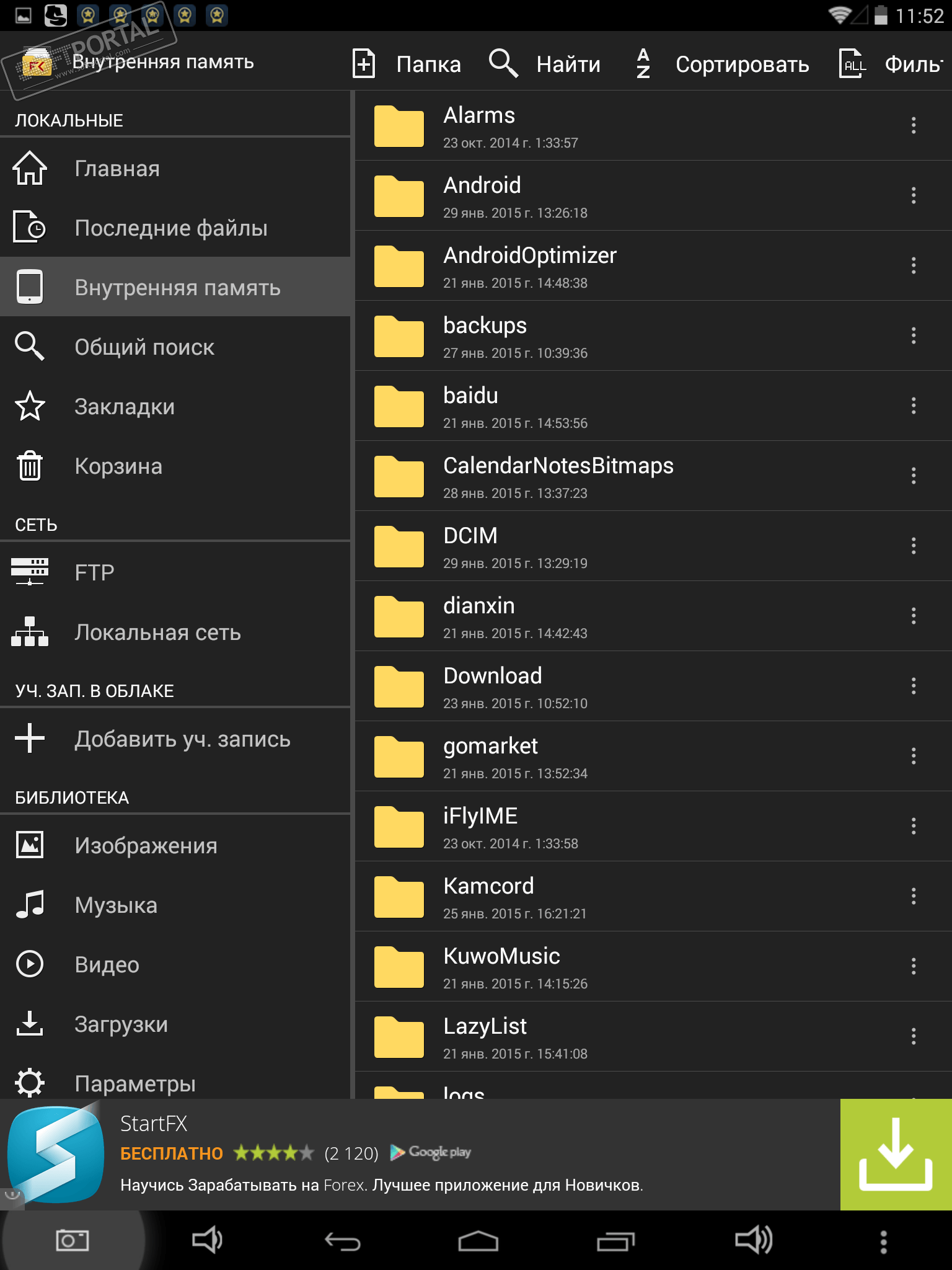The width and height of the screenshot is (952, 1270).
Task: Expand options menu for Download folder
Action: tap(913, 686)
